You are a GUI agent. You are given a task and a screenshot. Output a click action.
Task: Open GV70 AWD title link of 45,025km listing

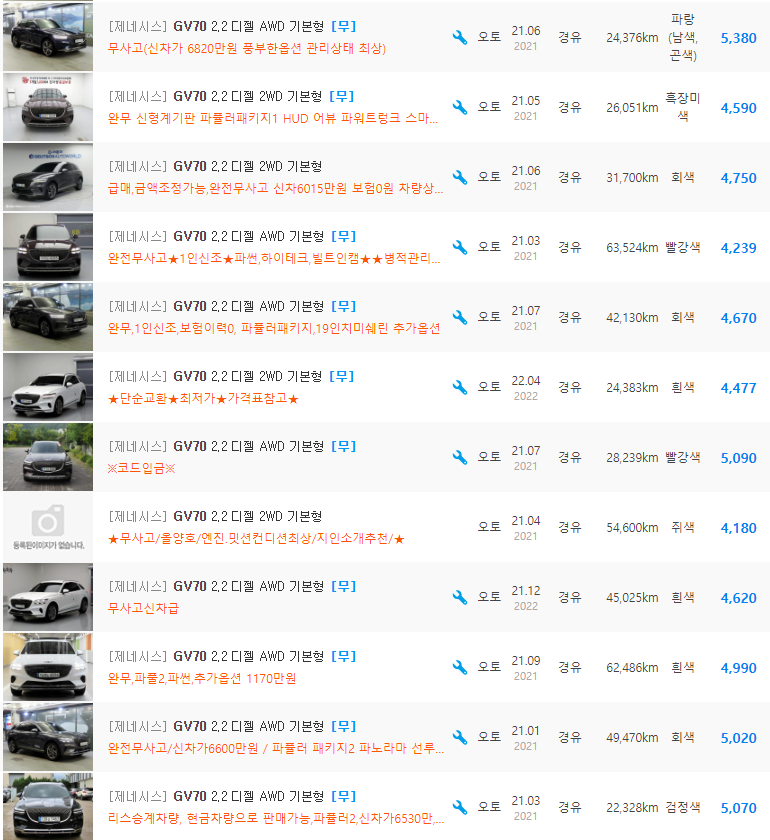[x=233, y=587]
